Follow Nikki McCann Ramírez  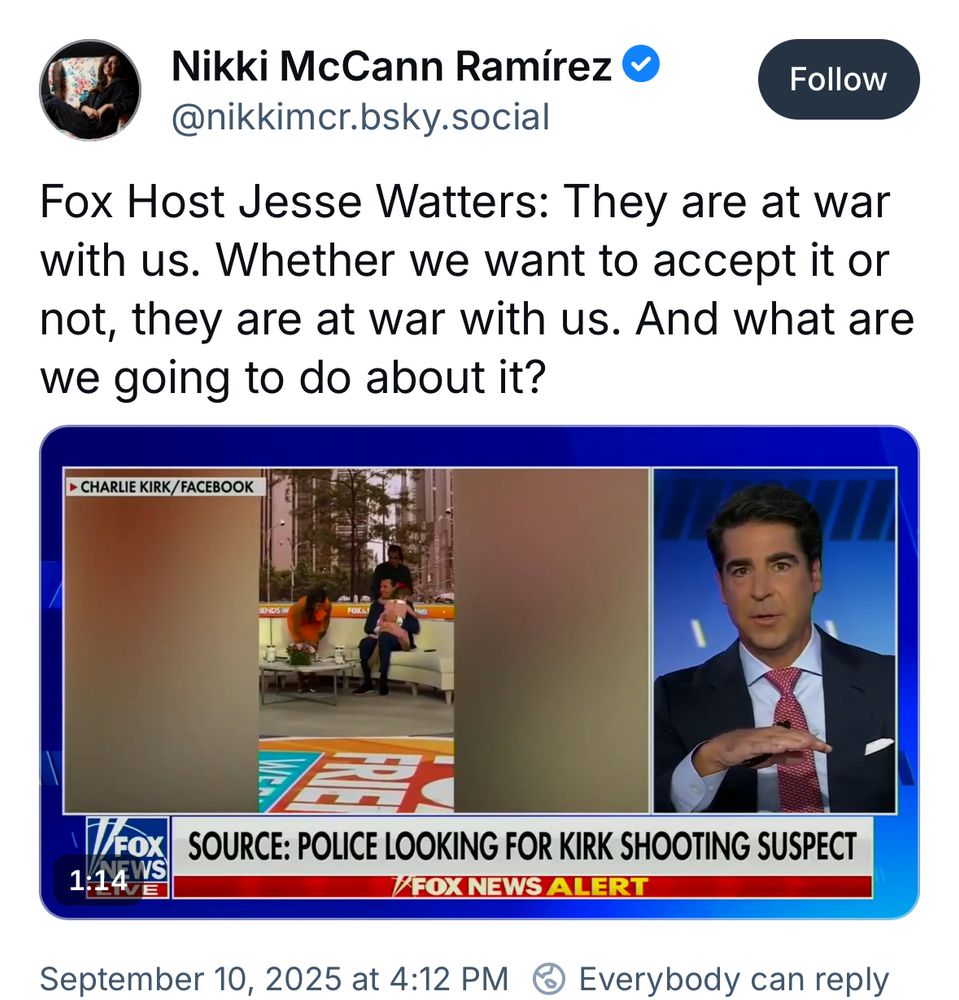point(838,79)
